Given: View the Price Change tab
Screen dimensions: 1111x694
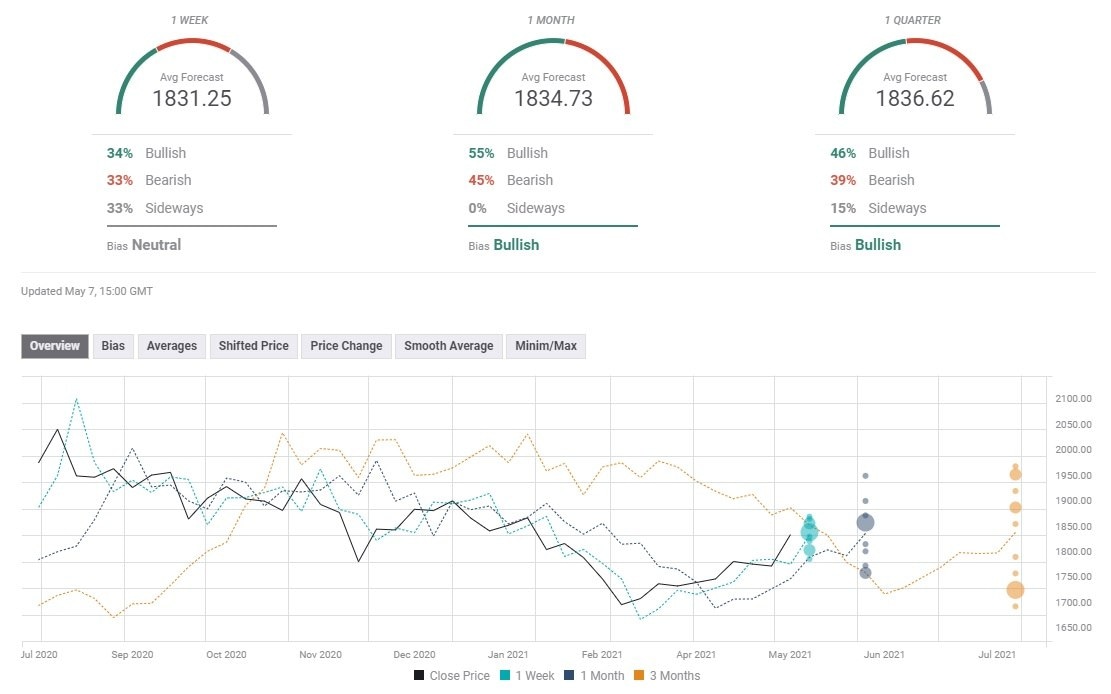Looking at the screenshot, I should (x=345, y=346).
